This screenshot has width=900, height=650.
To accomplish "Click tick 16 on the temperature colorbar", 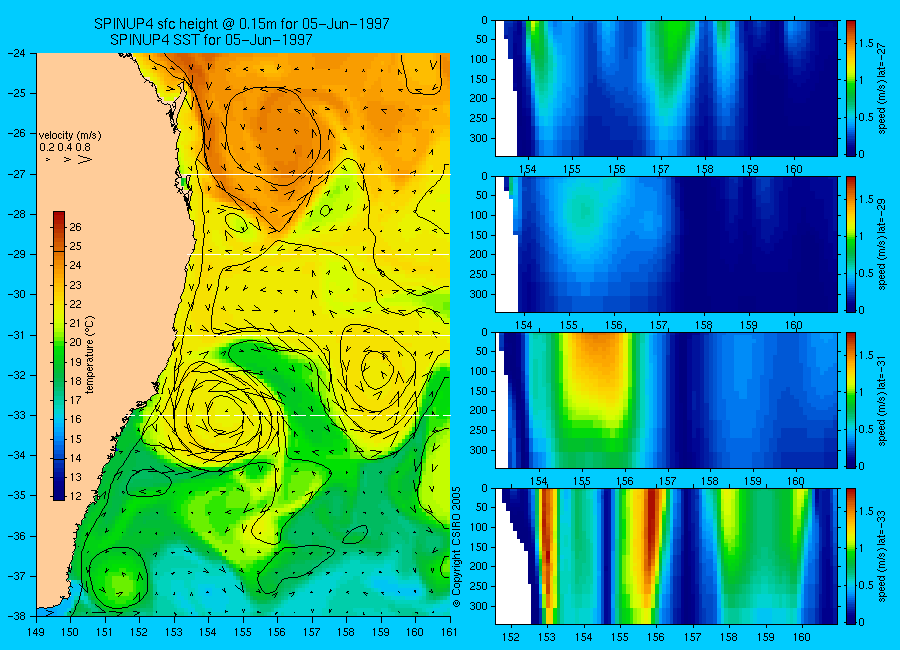I will click(75, 419).
